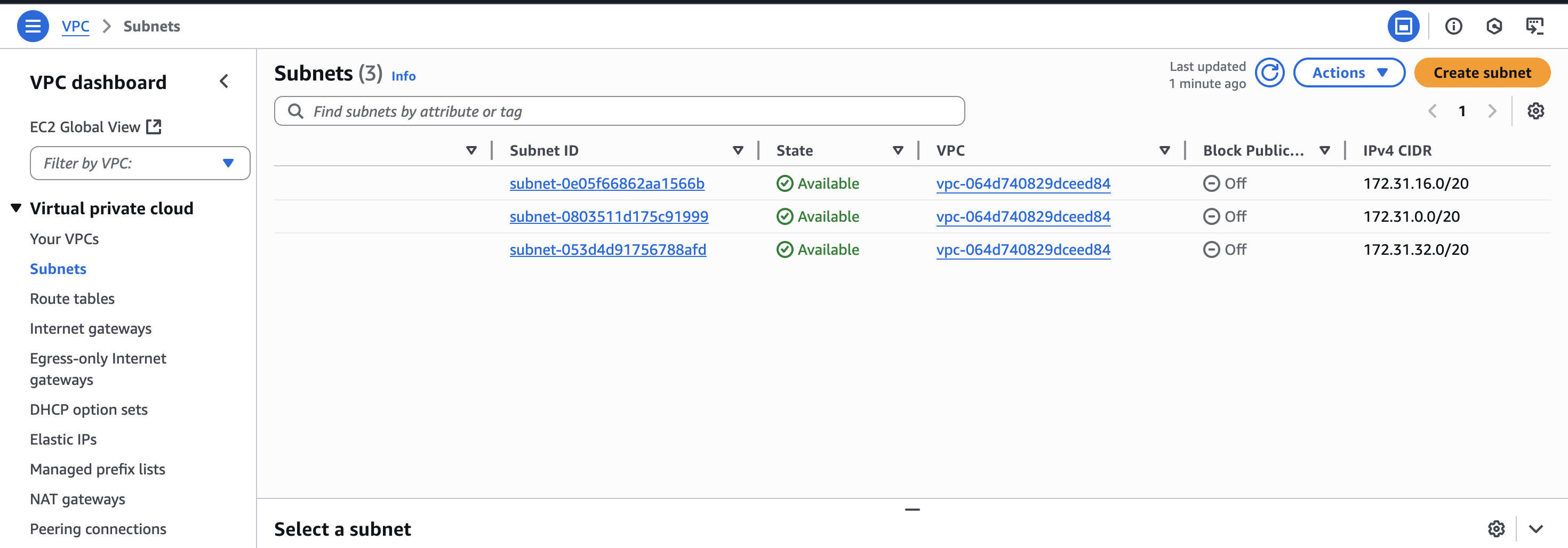Click the info icon in the top bar
The height and width of the screenshot is (548, 1568).
pos(1453,26)
